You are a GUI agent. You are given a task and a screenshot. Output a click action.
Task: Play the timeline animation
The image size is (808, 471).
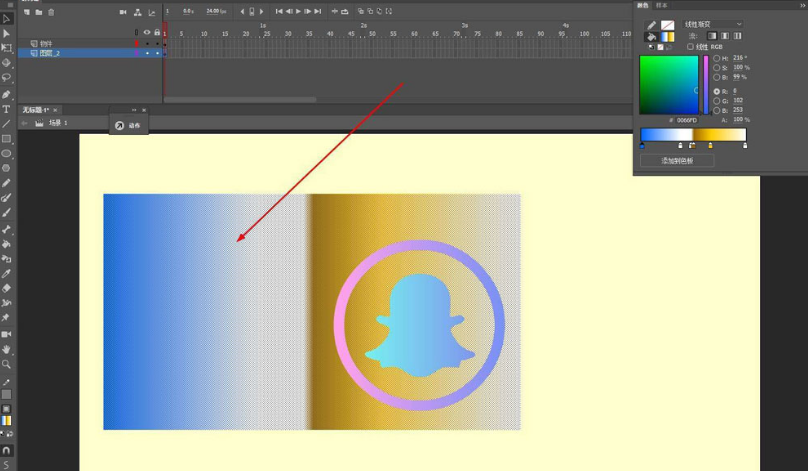pos(298,11)
